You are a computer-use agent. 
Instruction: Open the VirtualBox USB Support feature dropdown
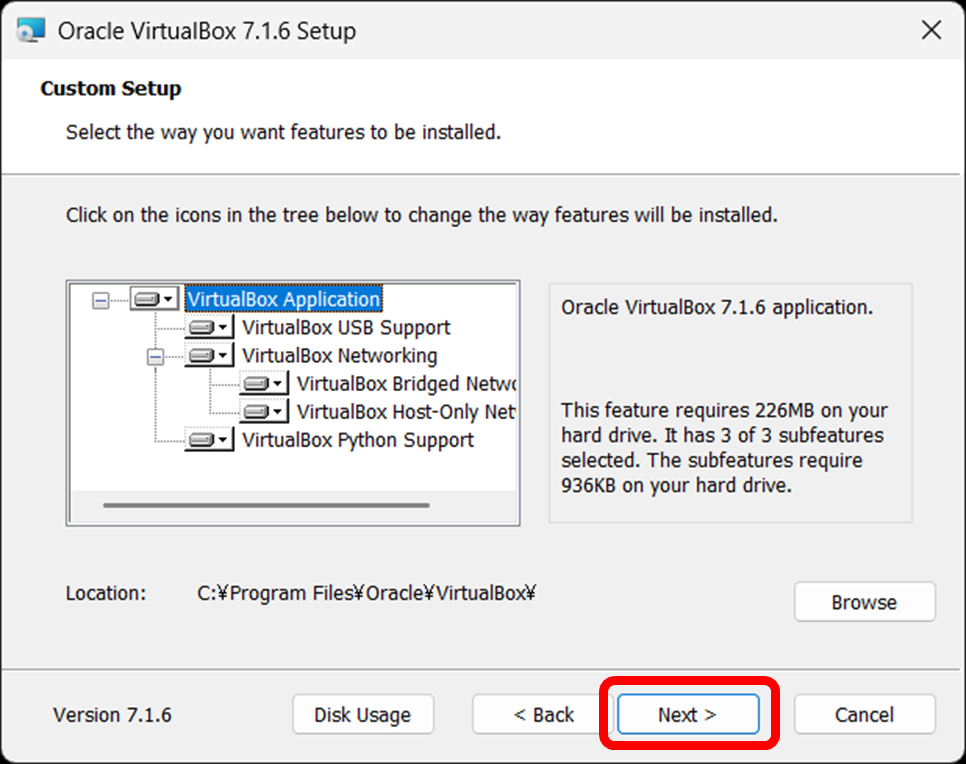coord(209,327)
